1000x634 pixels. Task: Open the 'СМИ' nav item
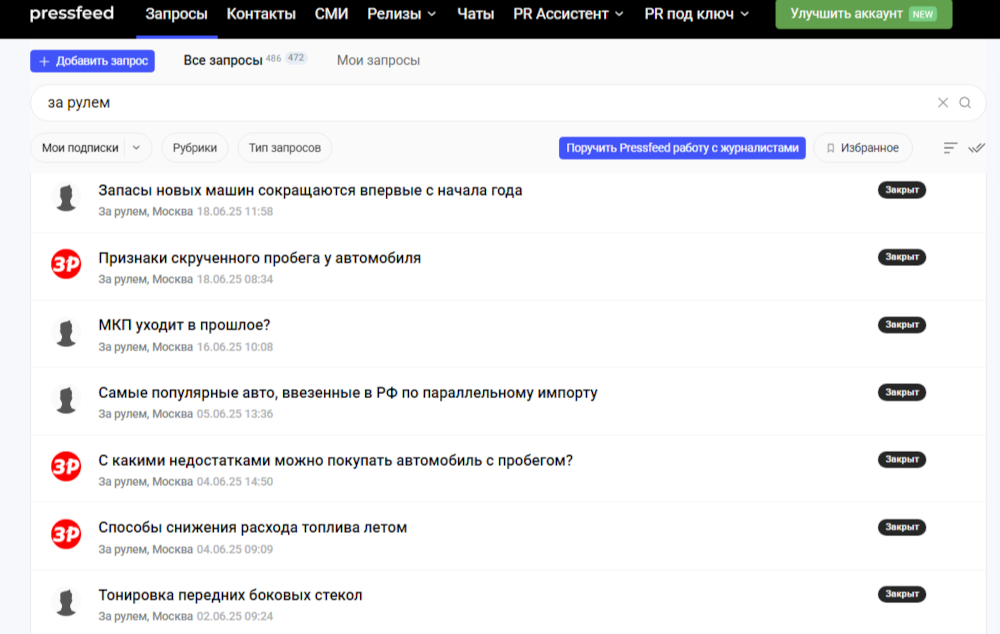point(331,14)
